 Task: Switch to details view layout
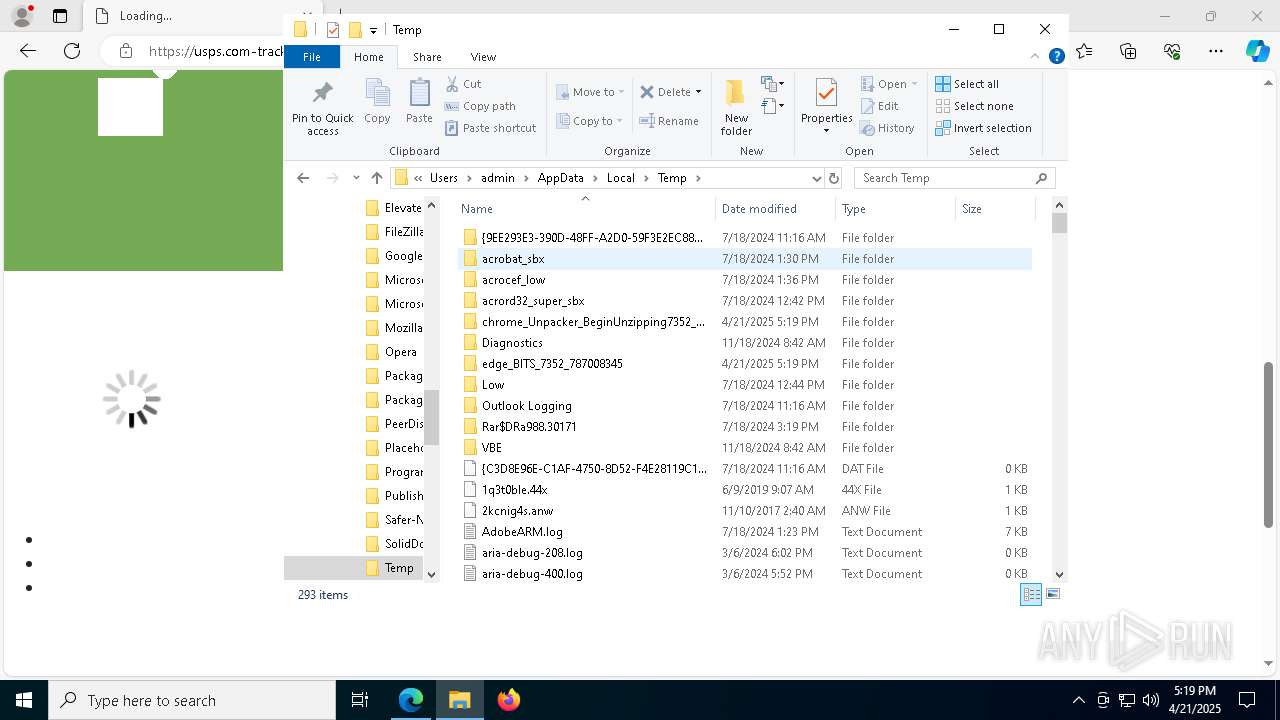[x=1031, y=594]
